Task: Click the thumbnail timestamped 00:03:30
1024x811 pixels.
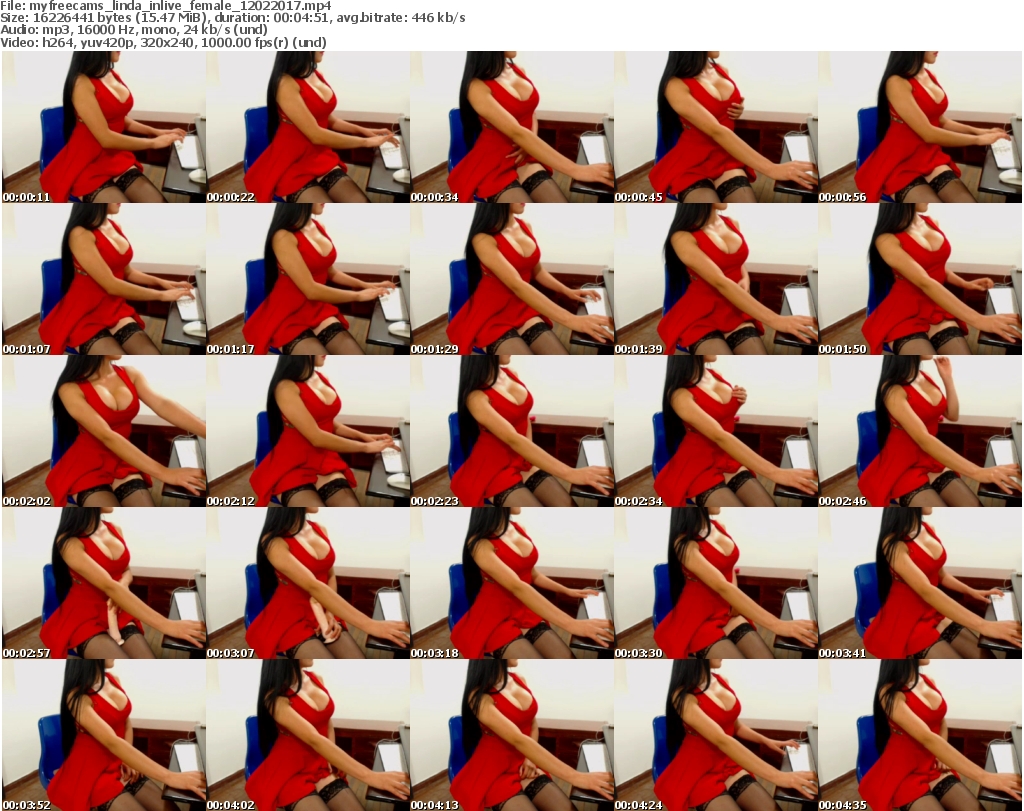Action: click(716, 583)
